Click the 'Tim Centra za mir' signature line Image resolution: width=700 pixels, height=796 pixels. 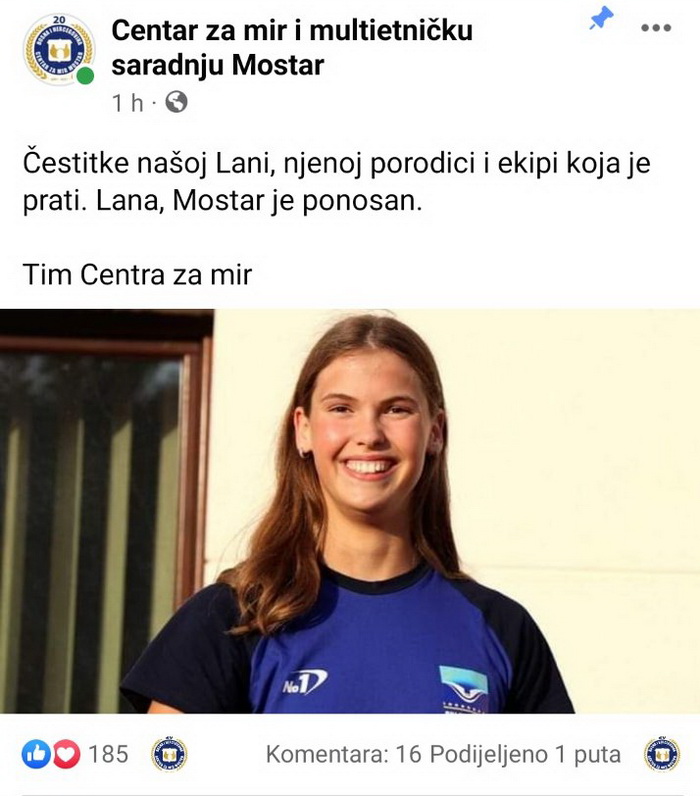(137, 275)
